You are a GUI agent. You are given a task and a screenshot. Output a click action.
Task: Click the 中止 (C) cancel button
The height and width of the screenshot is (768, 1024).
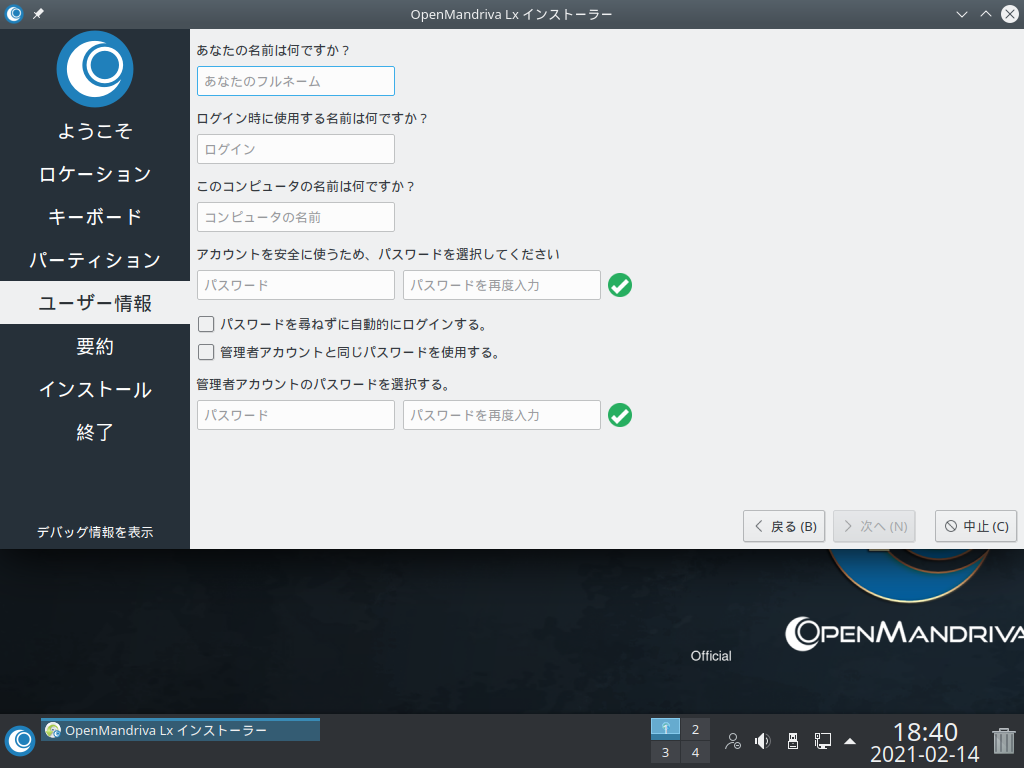point(976,526)
